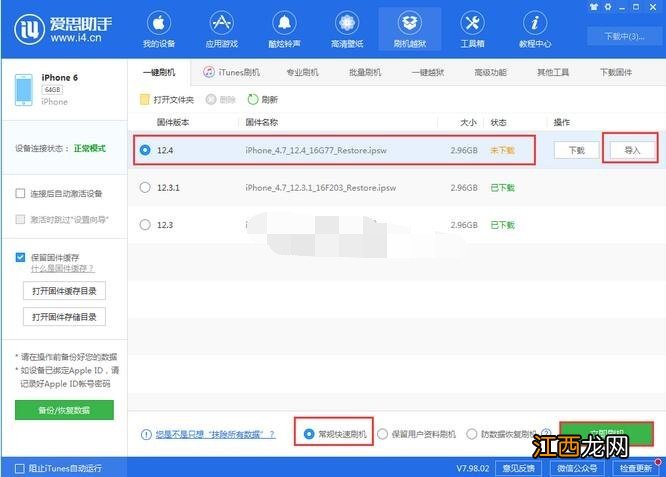666x477 pixels.
Task: Click the V7.98.02 version label
Action: coord(473,468)
